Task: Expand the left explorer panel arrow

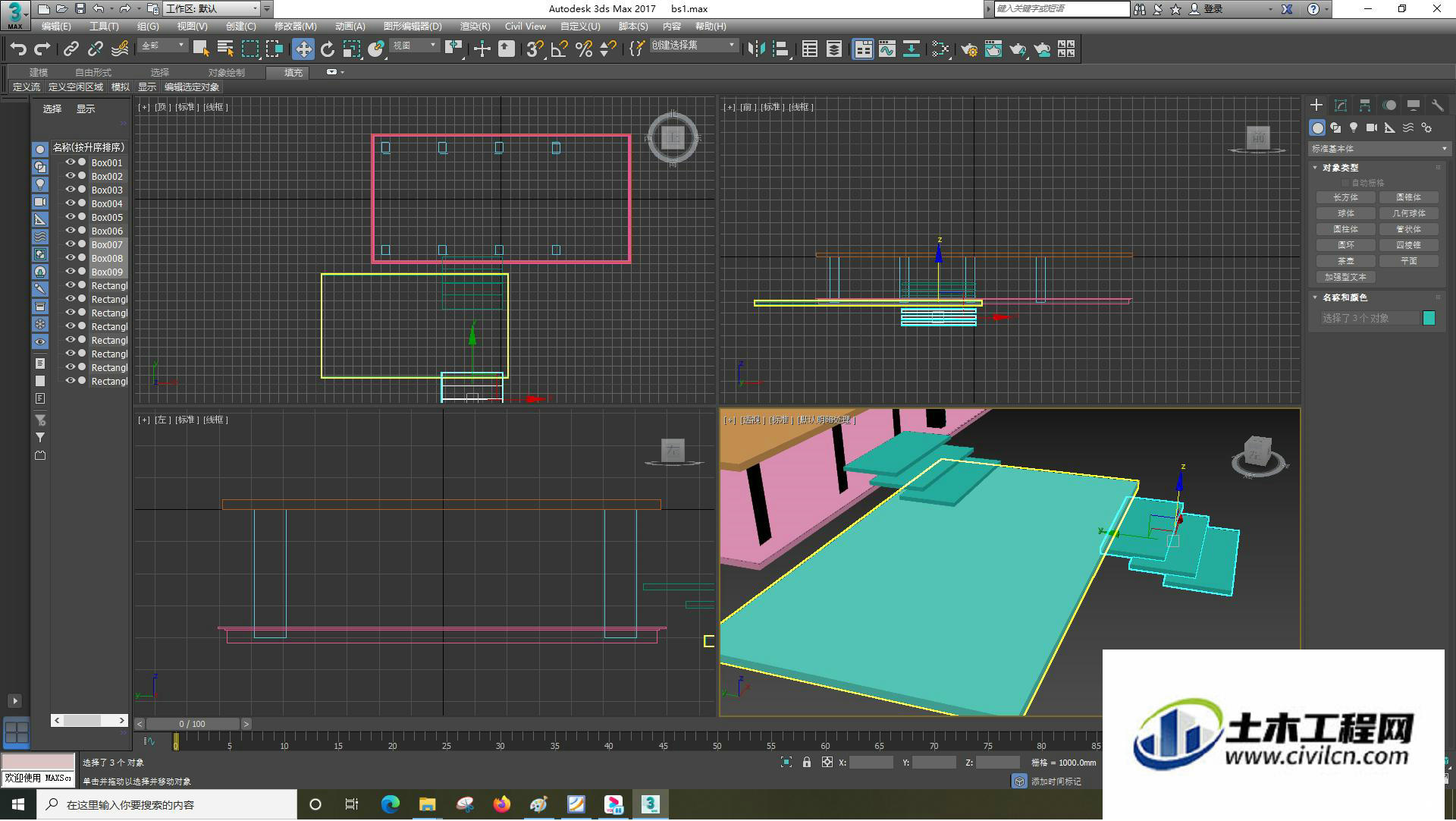Action: pyautogui.click(x=14, y=701)
